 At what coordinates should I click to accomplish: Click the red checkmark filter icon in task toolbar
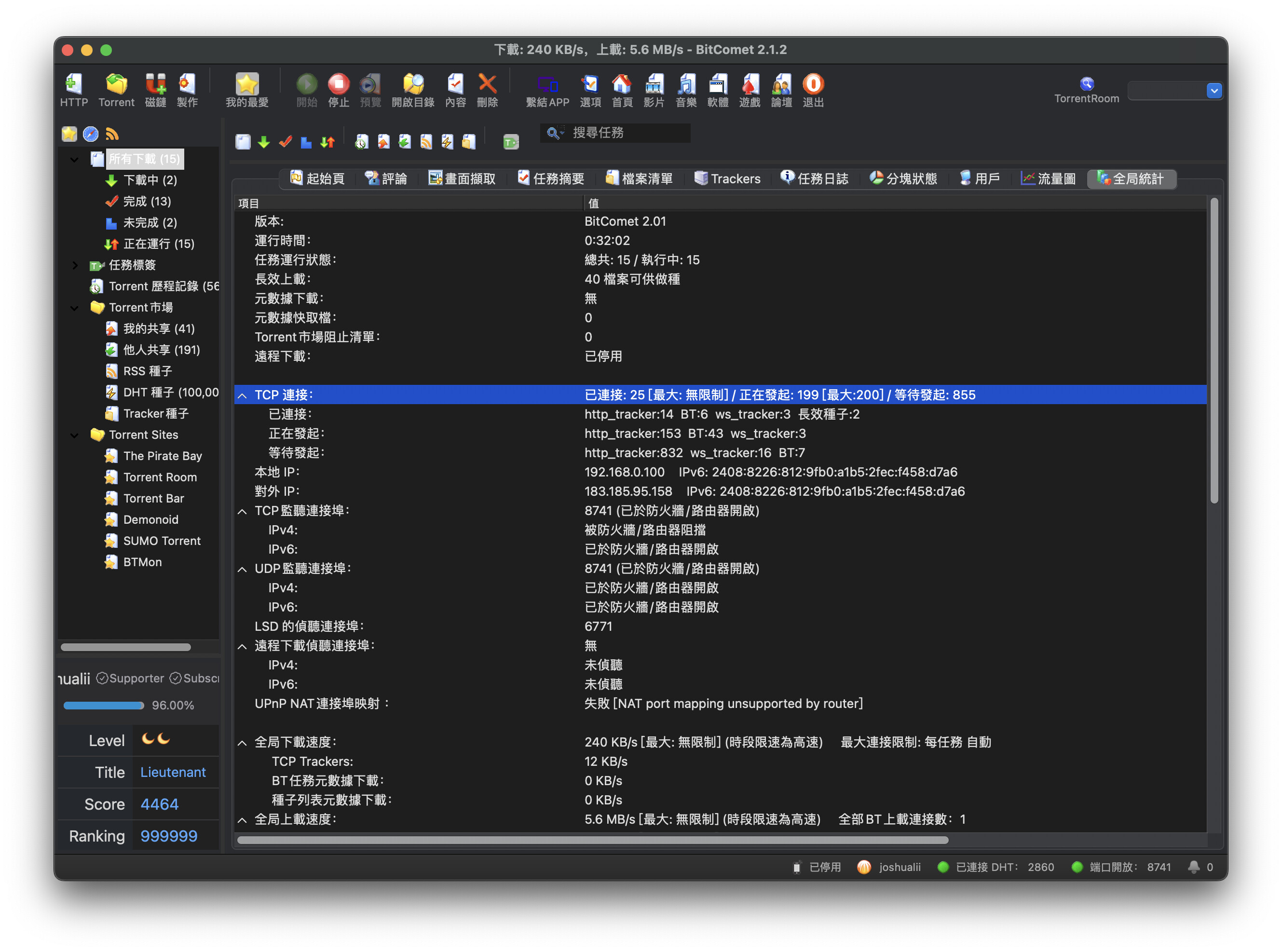point(285,142)
